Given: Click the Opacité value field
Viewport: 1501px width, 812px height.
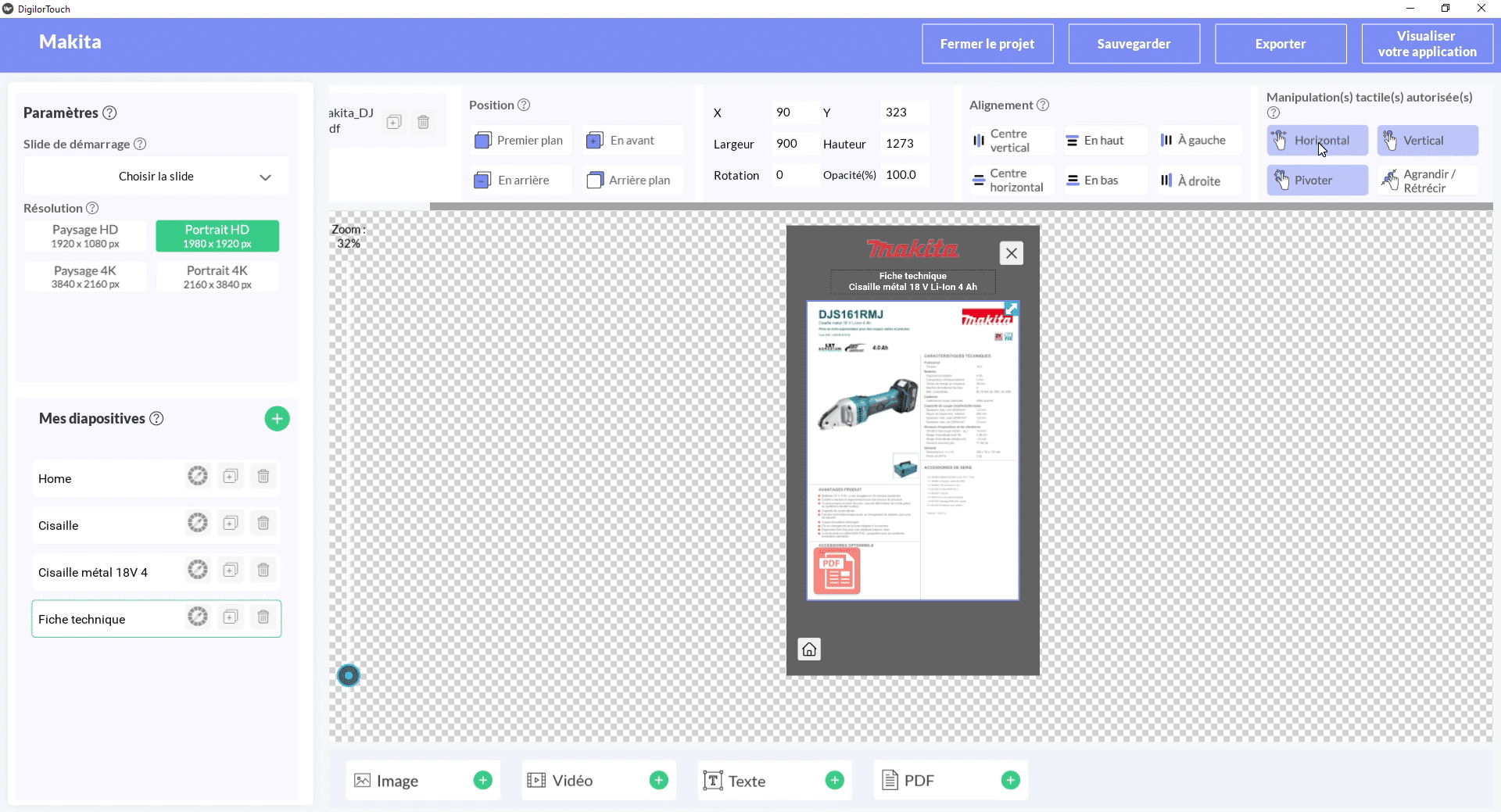Looking at the screenshot, I should pyautogui.click(x=903, y=175).
